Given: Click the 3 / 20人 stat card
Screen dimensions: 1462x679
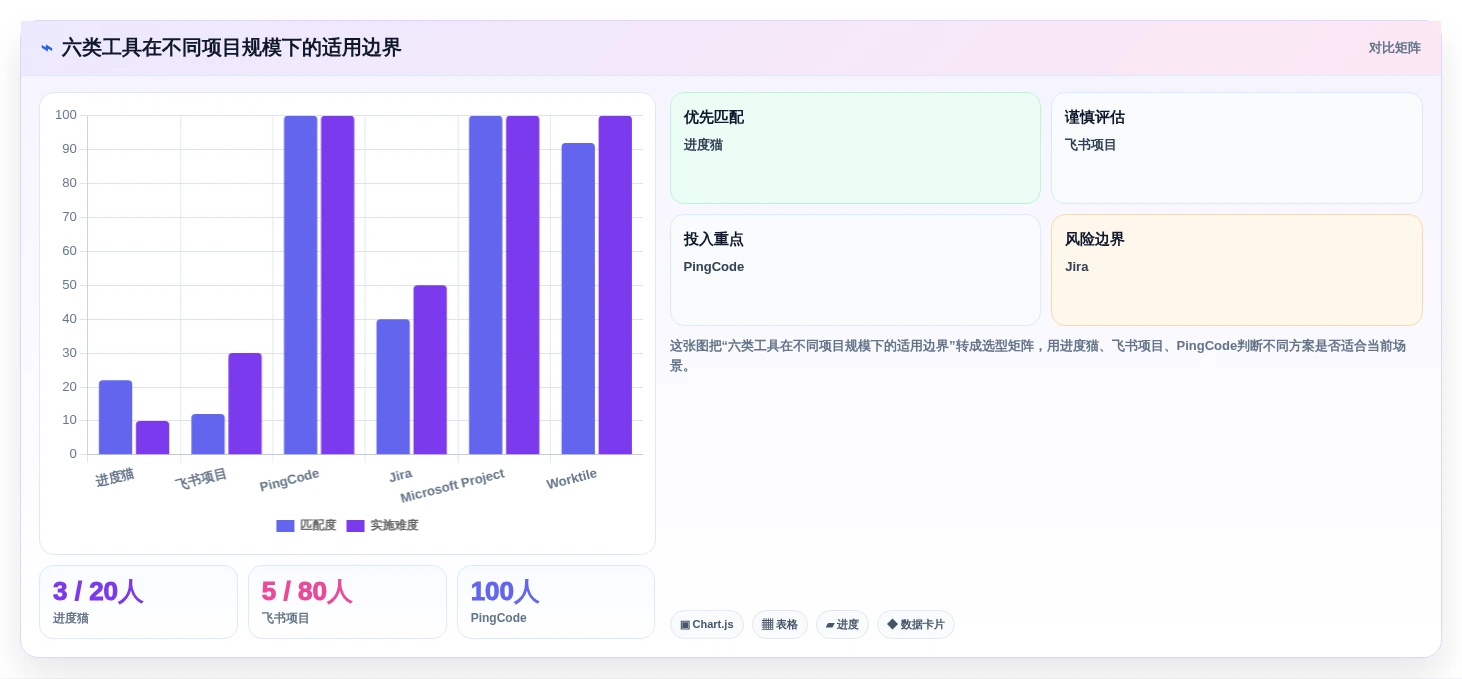Looking at the screenshot, I should tap(138, 602).
